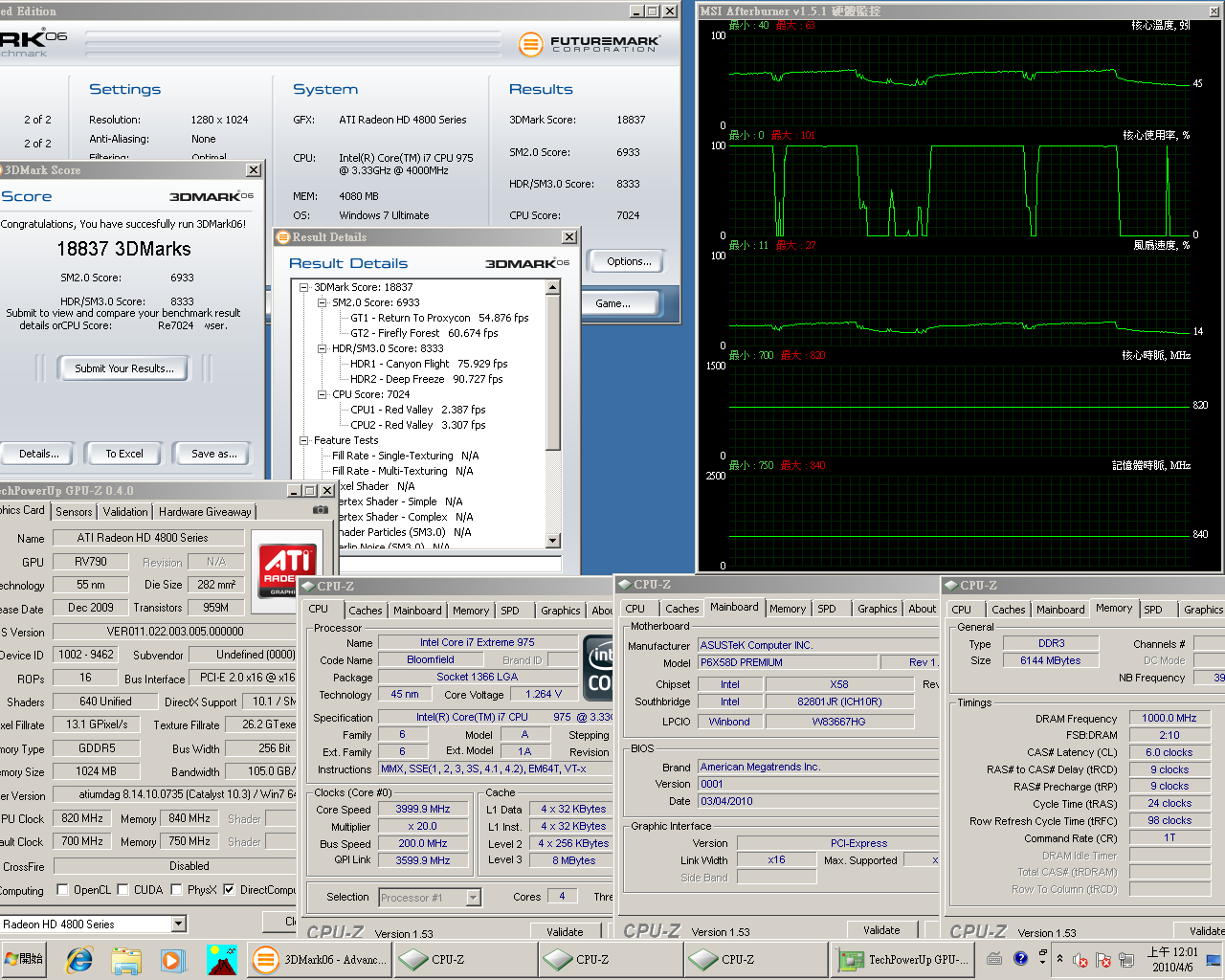This screenshot has width=1225, height=980.
Task: Click the muted volume tray icon
Action: point(1080,960)
